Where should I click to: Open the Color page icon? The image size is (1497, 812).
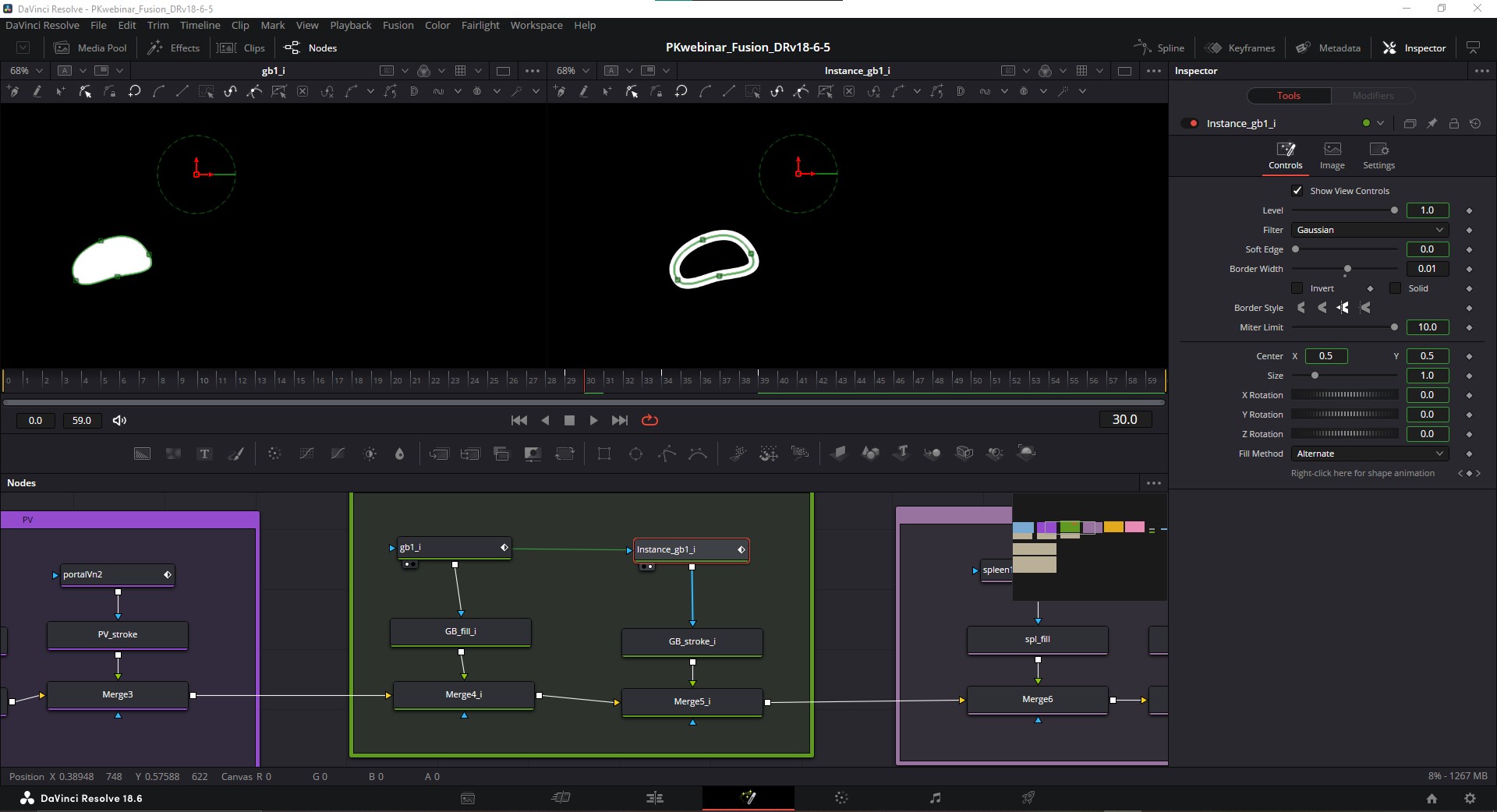click(841, 797)
